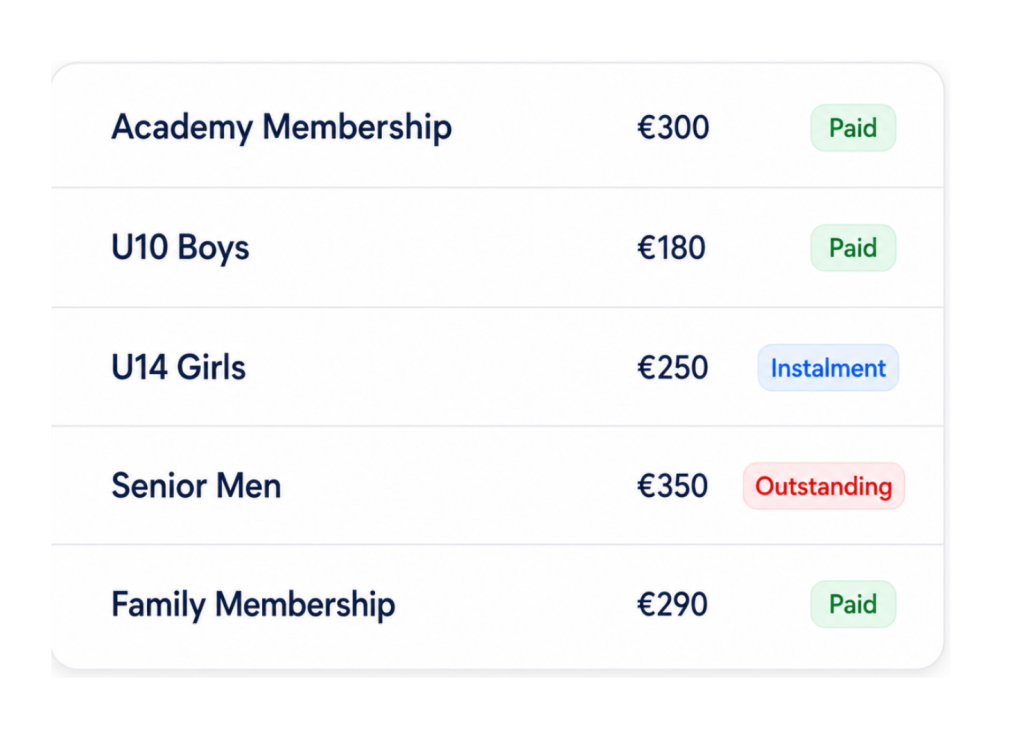The image size is (1024, 738).
Task: Select the Senior Men entry
Action: tap(498, 485)
